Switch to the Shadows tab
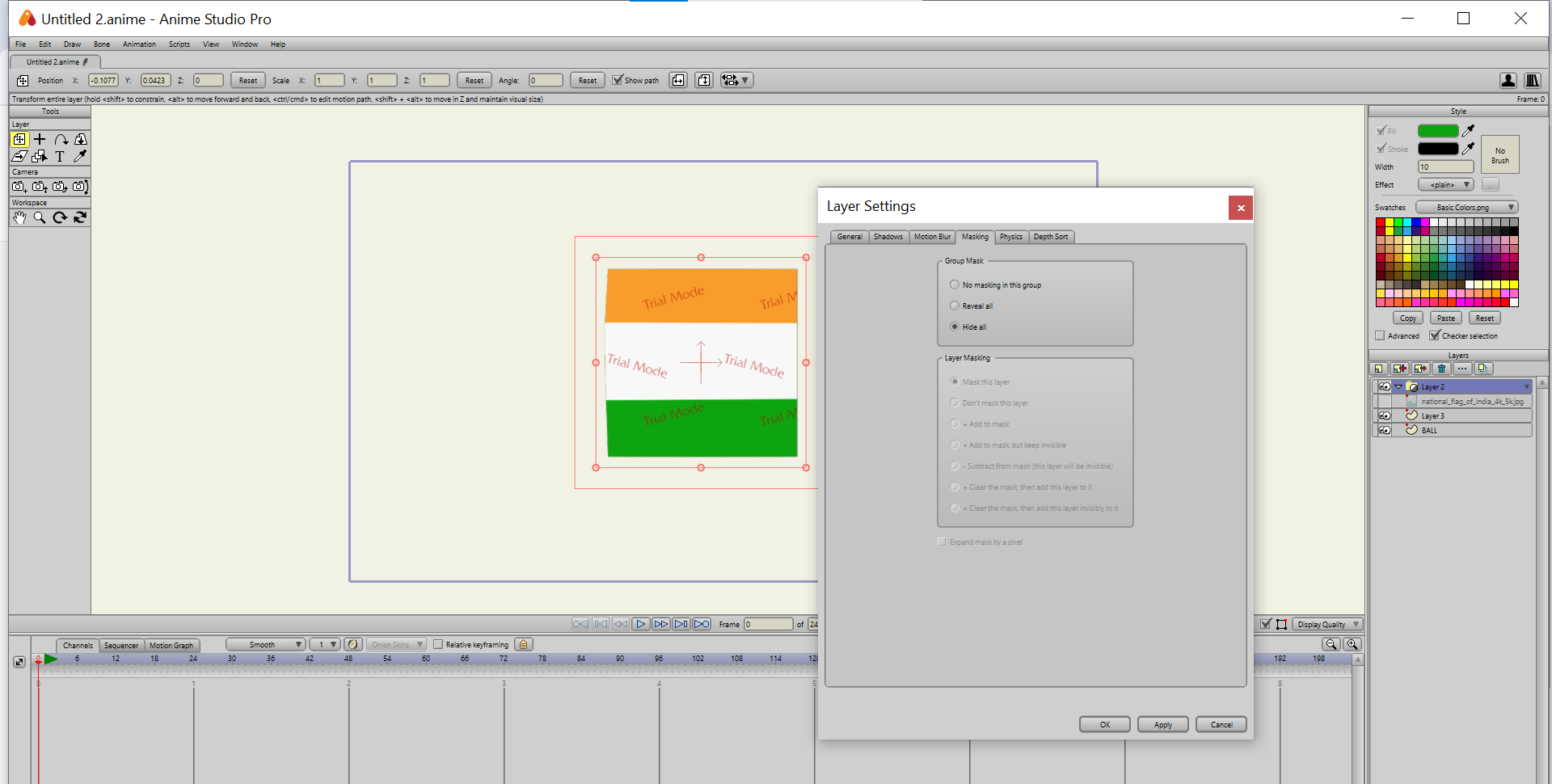The image size is (1552, 784). (x=888, y=237)
